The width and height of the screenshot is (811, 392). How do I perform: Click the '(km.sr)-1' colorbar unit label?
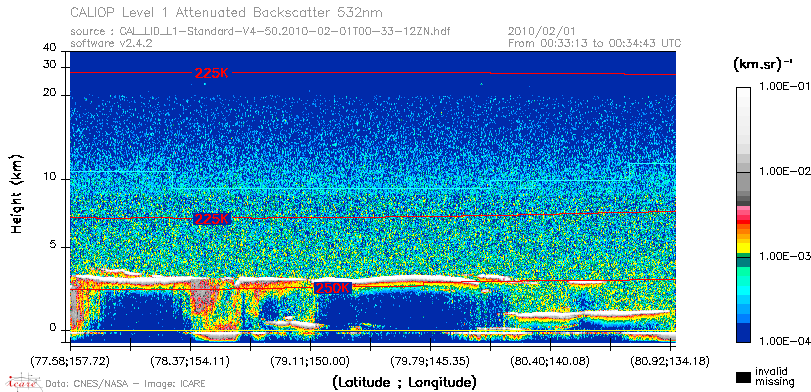pyautogui.click(x=763, y=65)
